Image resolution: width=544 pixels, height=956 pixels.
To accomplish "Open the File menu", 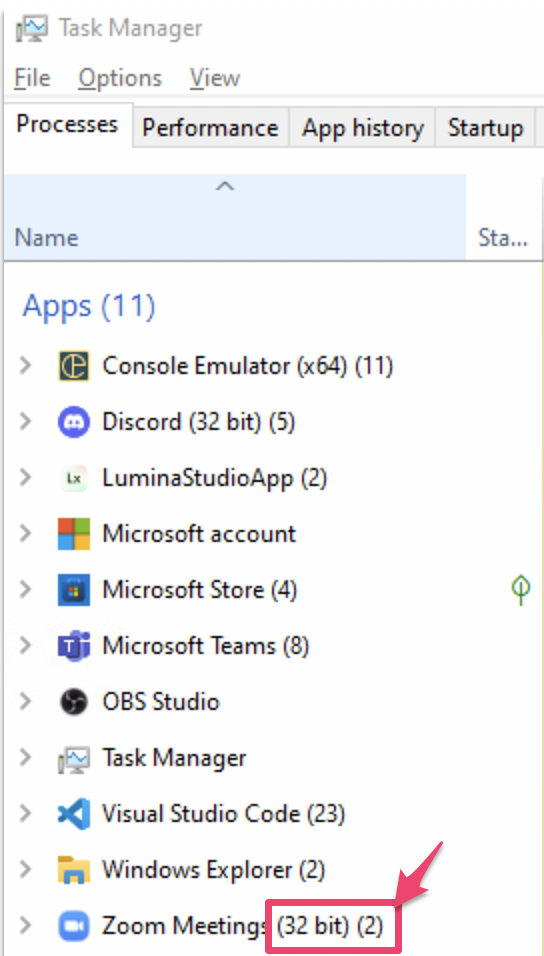I will click(x=32, y=78).
